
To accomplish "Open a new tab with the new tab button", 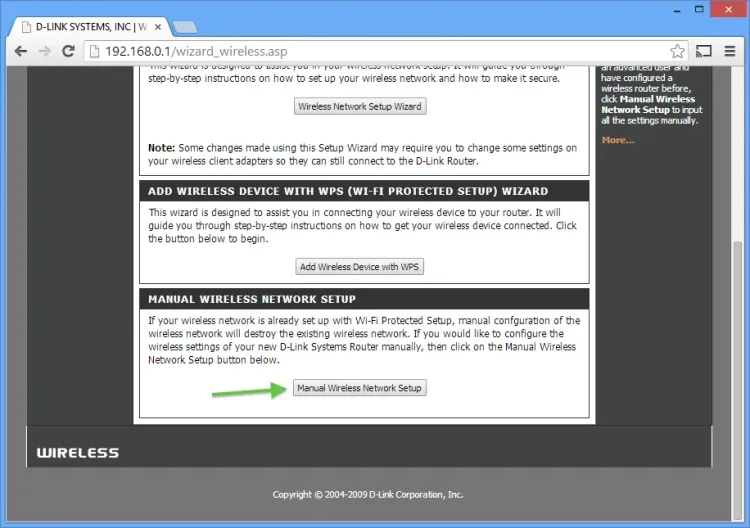I will click(x=184, y=25).
